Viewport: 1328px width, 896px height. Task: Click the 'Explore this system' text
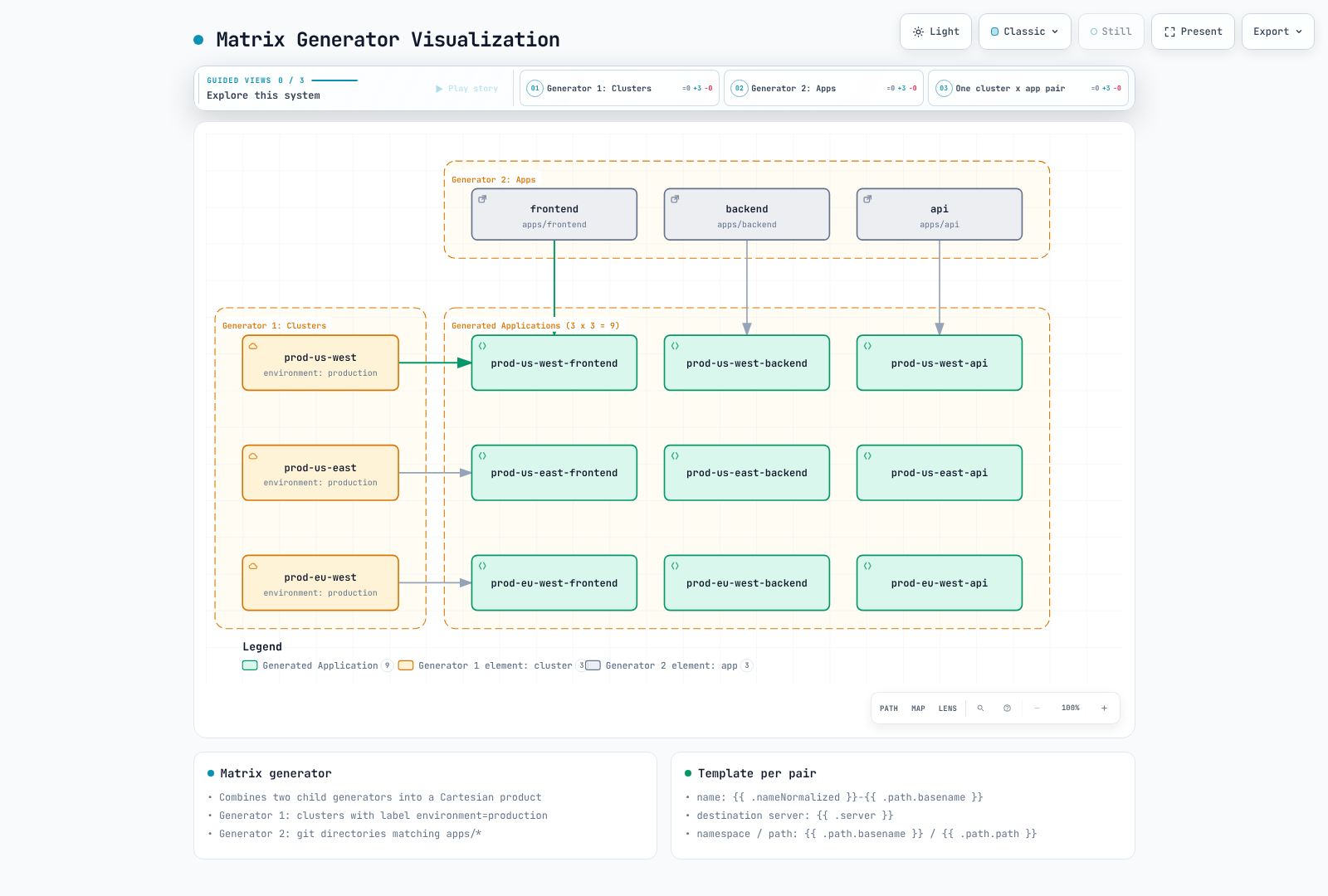263,95
